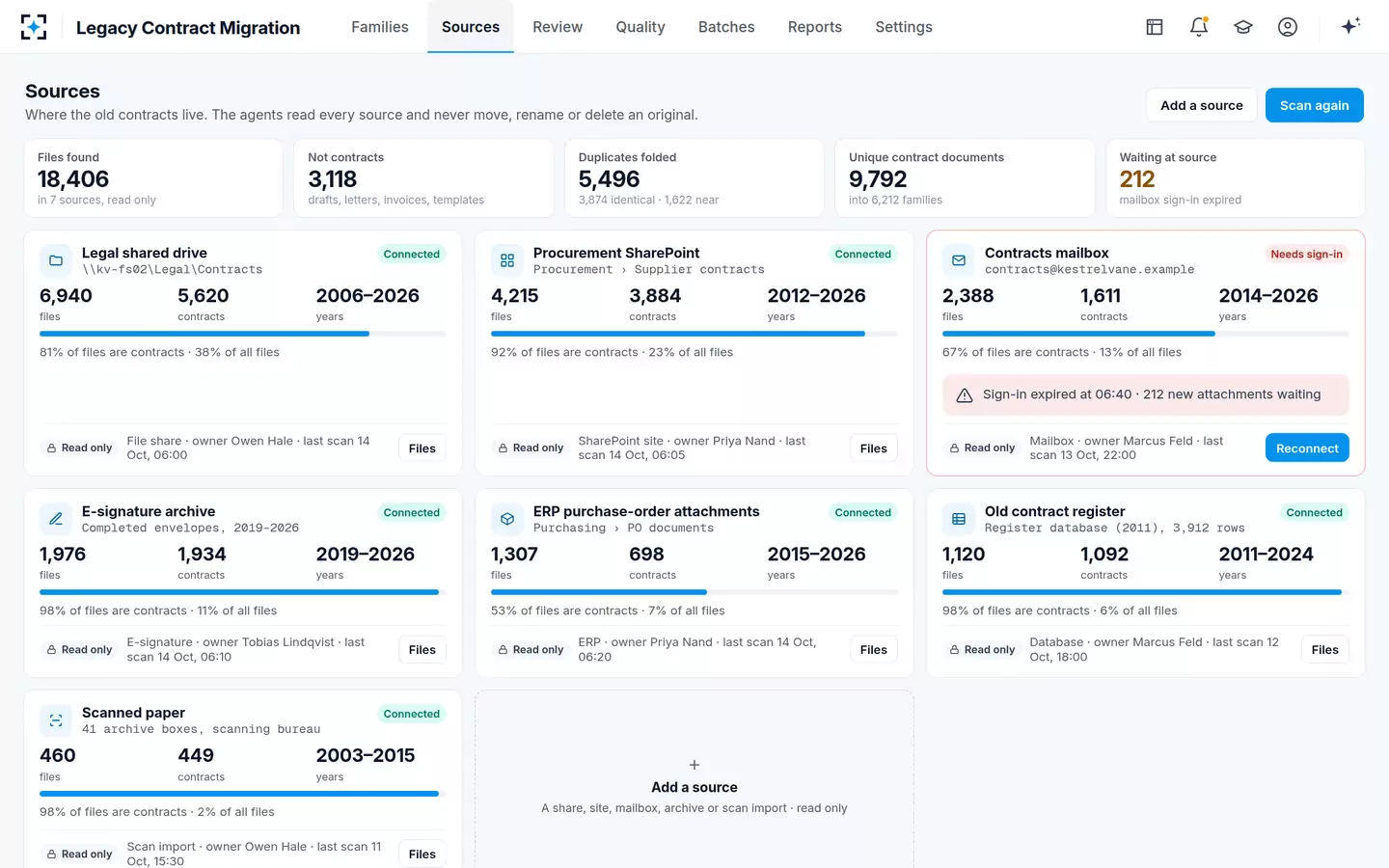
Task: Click the sparkle assistant icon
Action: 1350,26
